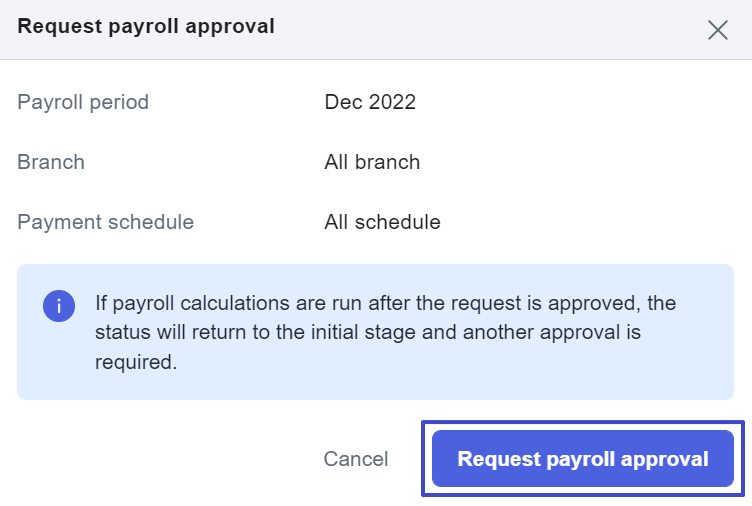Click blank footer area left of Cancel

click(x=160, y=459)
